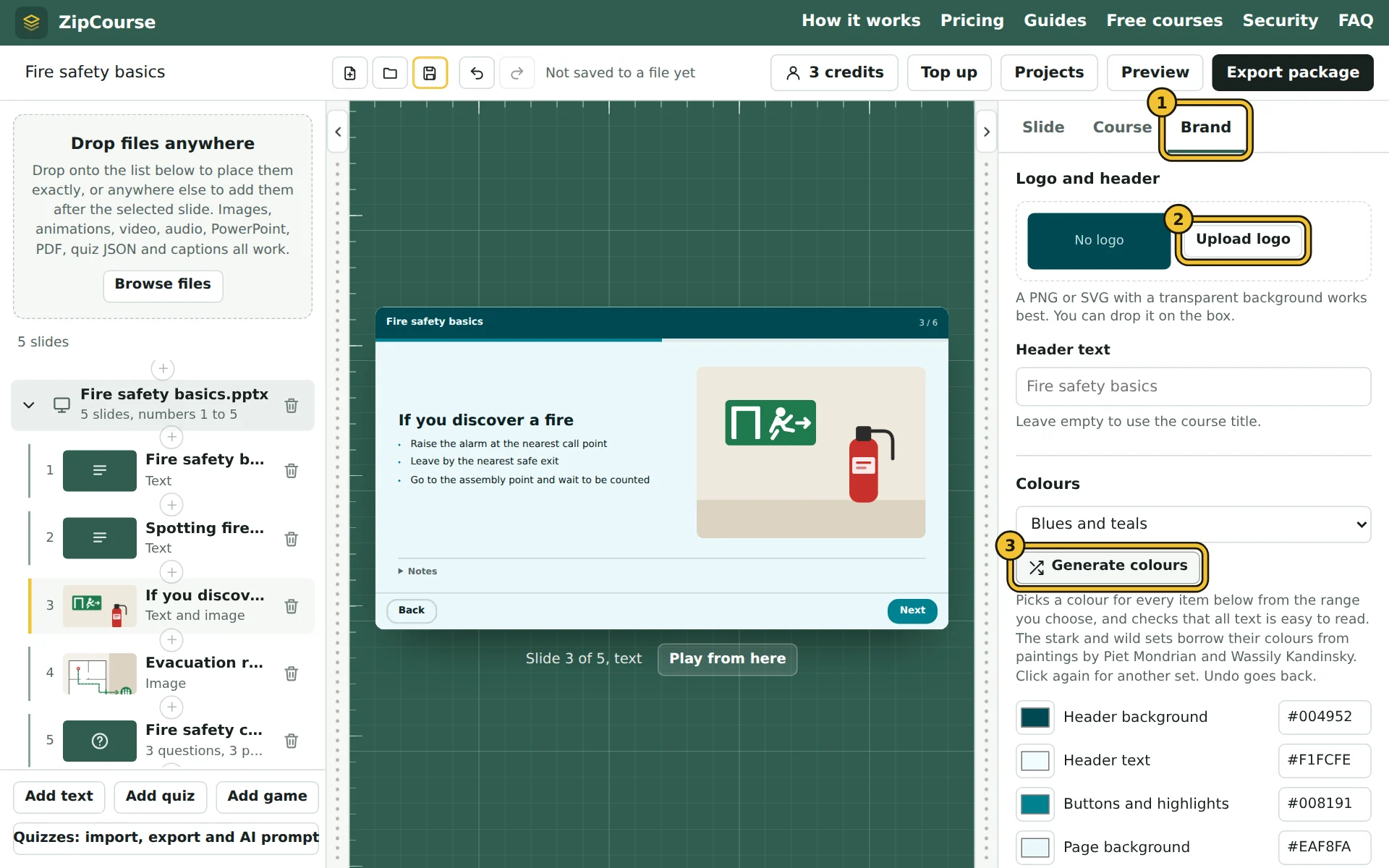Delete the Fire safety basics.pptx group
The width and height of the screenshot is (1389, 868).
point(292,406)
